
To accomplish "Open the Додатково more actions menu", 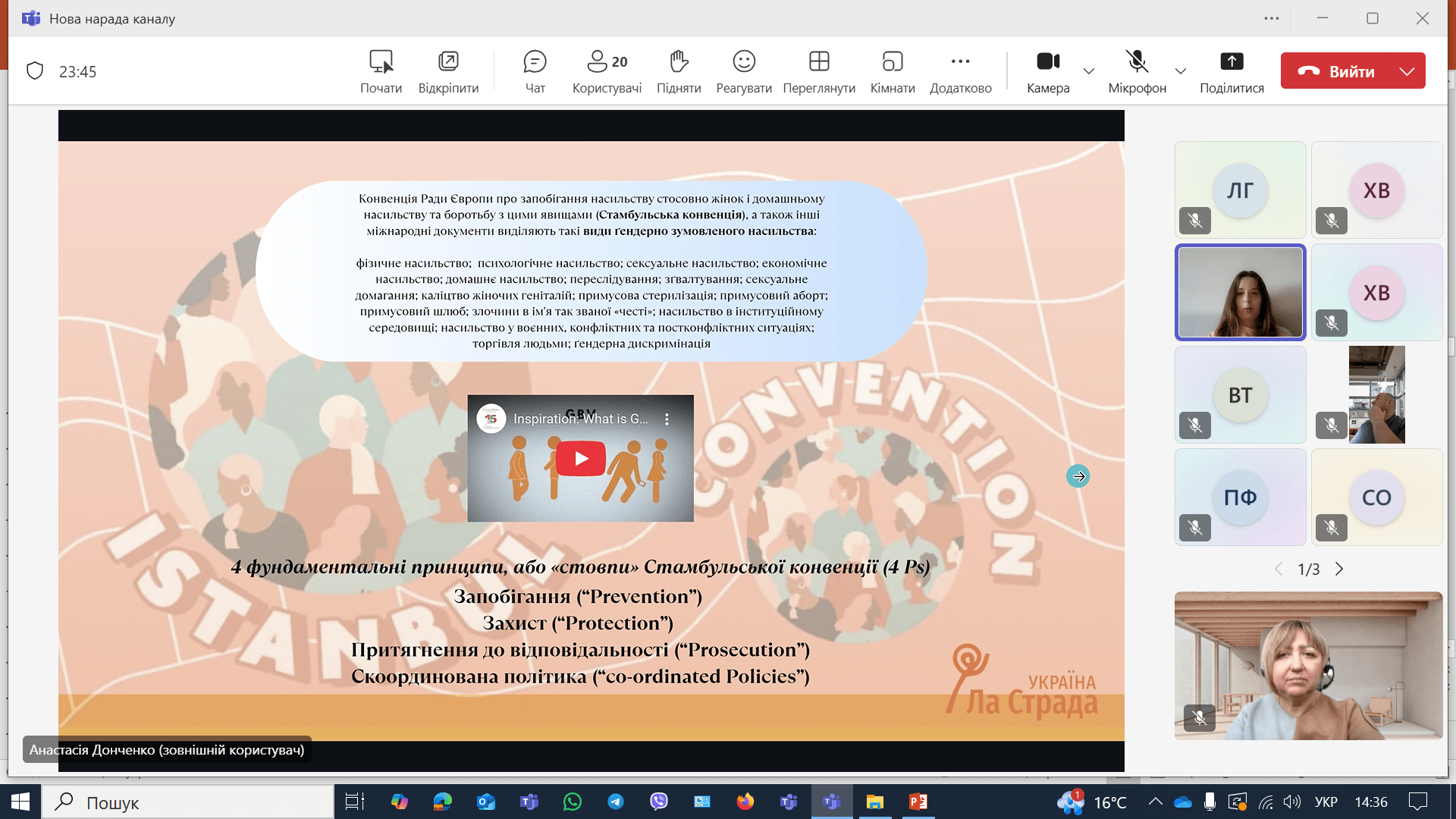I will tap(961, 71).
